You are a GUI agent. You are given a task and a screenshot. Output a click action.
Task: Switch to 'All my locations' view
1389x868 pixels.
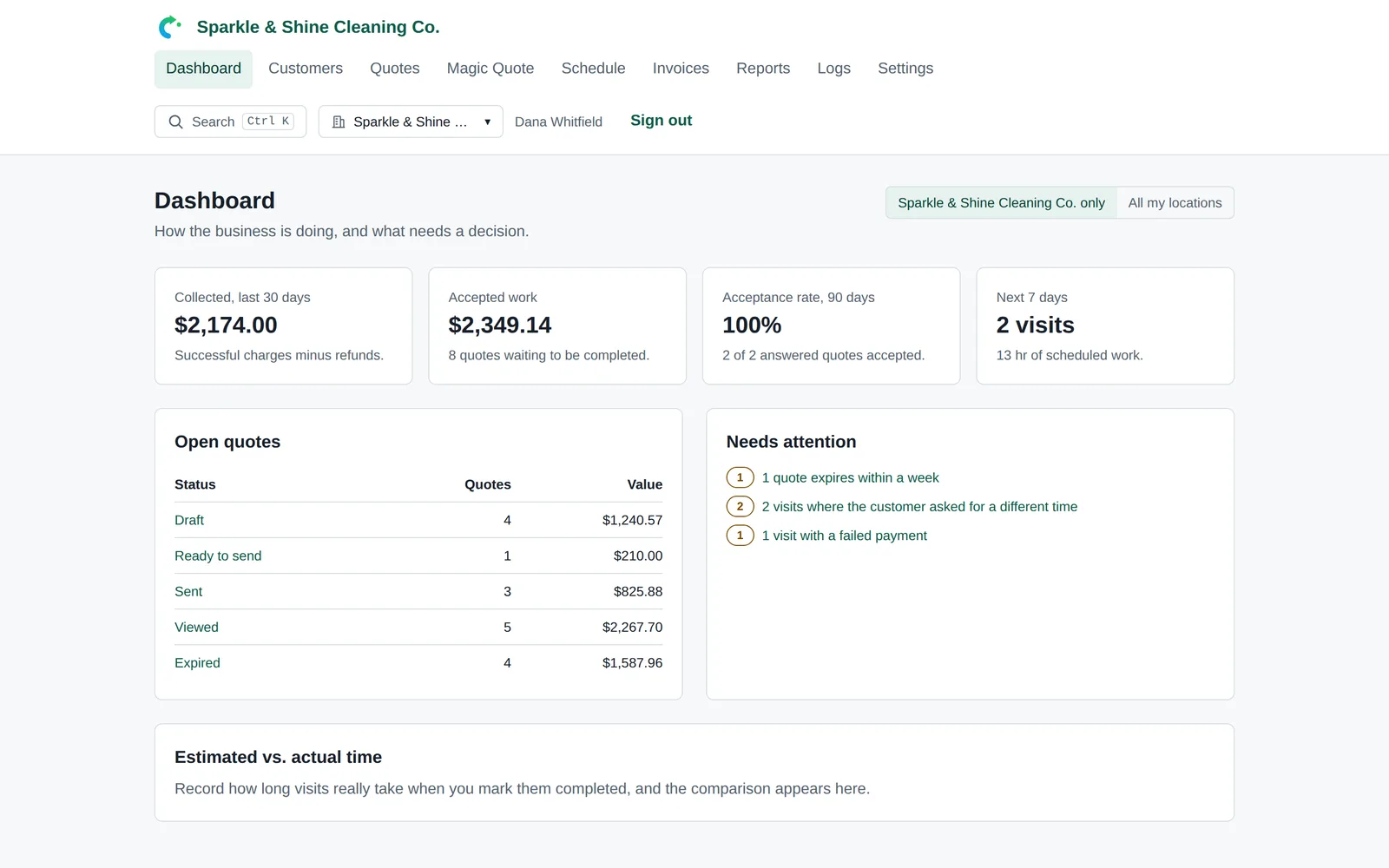tap(1175, 202)
